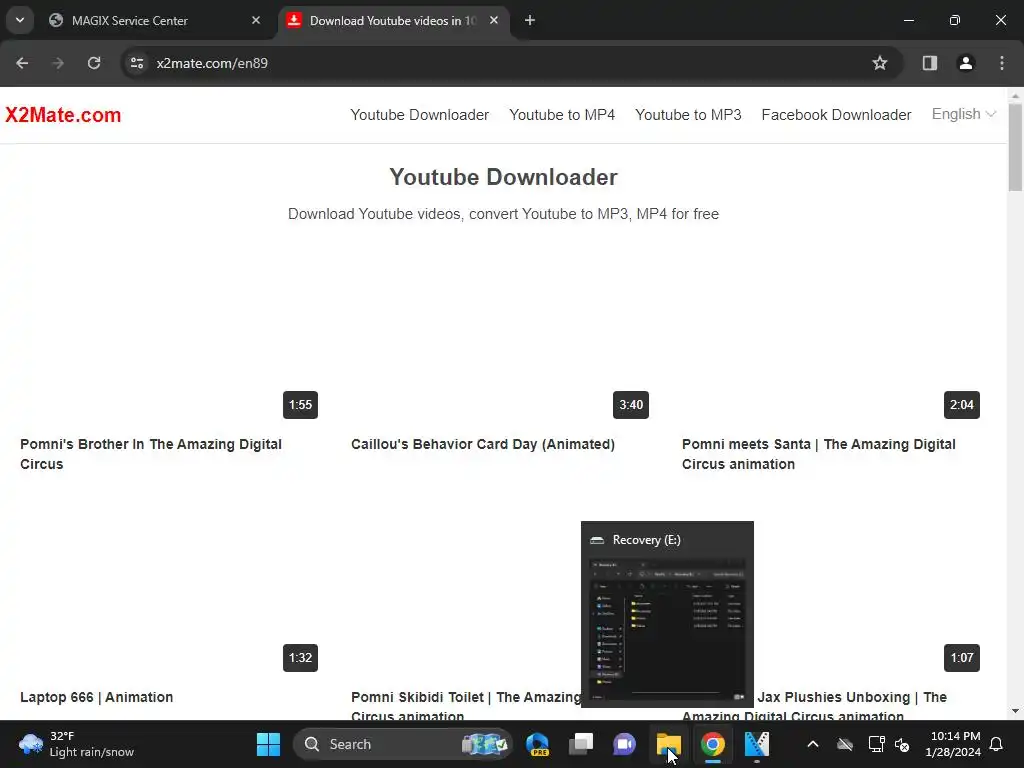Click the browser forward arrow
This screenshot has width=1024, height=768.
[58, 63]
